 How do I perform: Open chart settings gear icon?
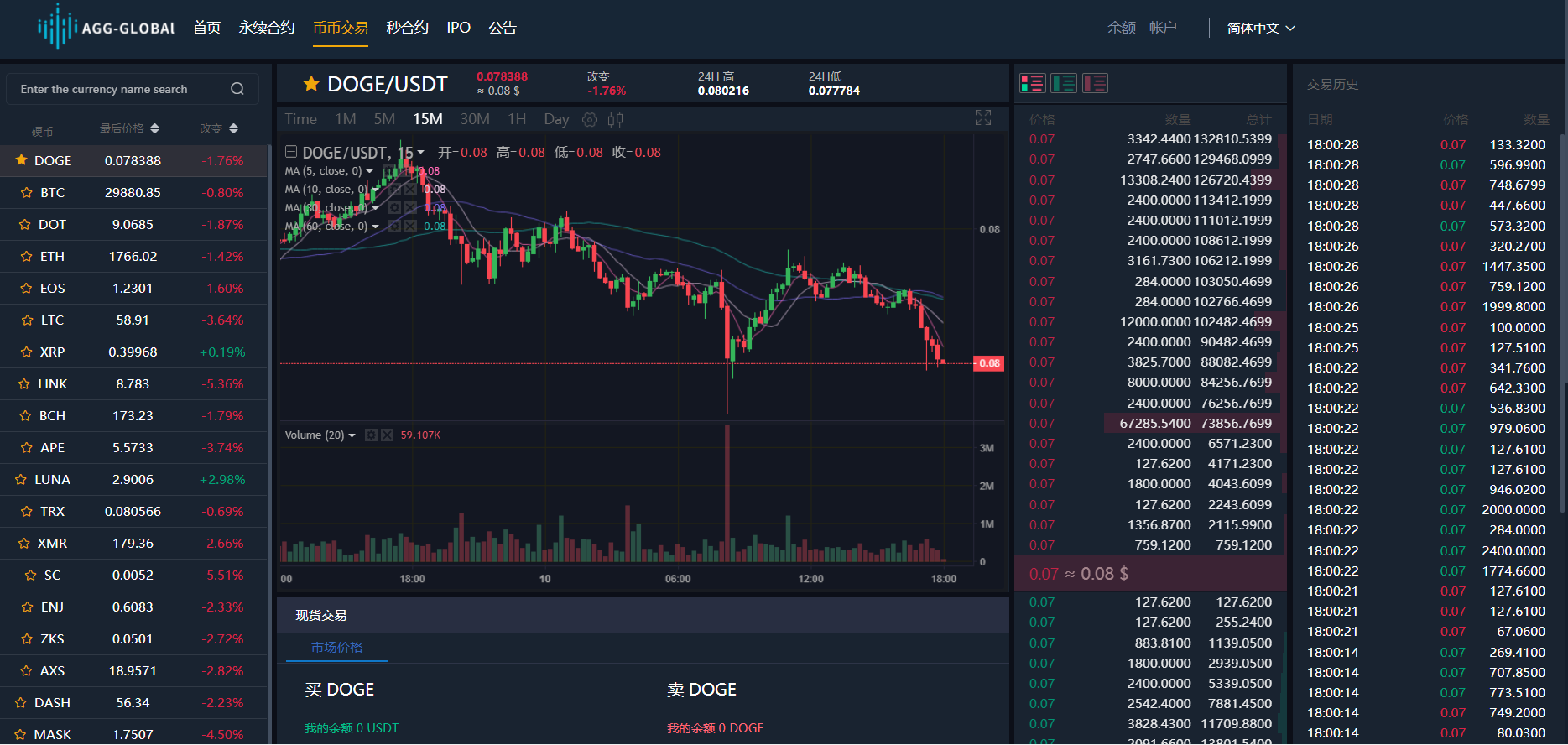pos(590,119)
